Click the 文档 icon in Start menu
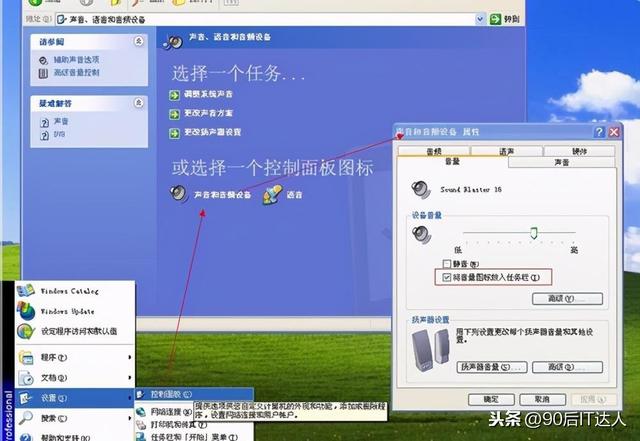Screen dimensions: 640x441 click(26, 378)
